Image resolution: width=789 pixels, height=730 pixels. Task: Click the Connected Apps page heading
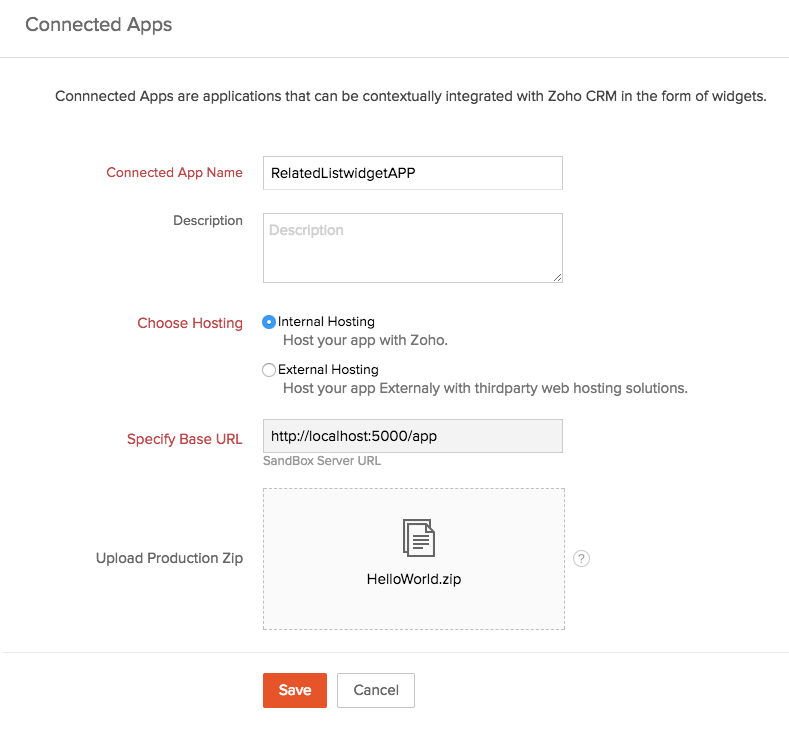tap(99, 25)
